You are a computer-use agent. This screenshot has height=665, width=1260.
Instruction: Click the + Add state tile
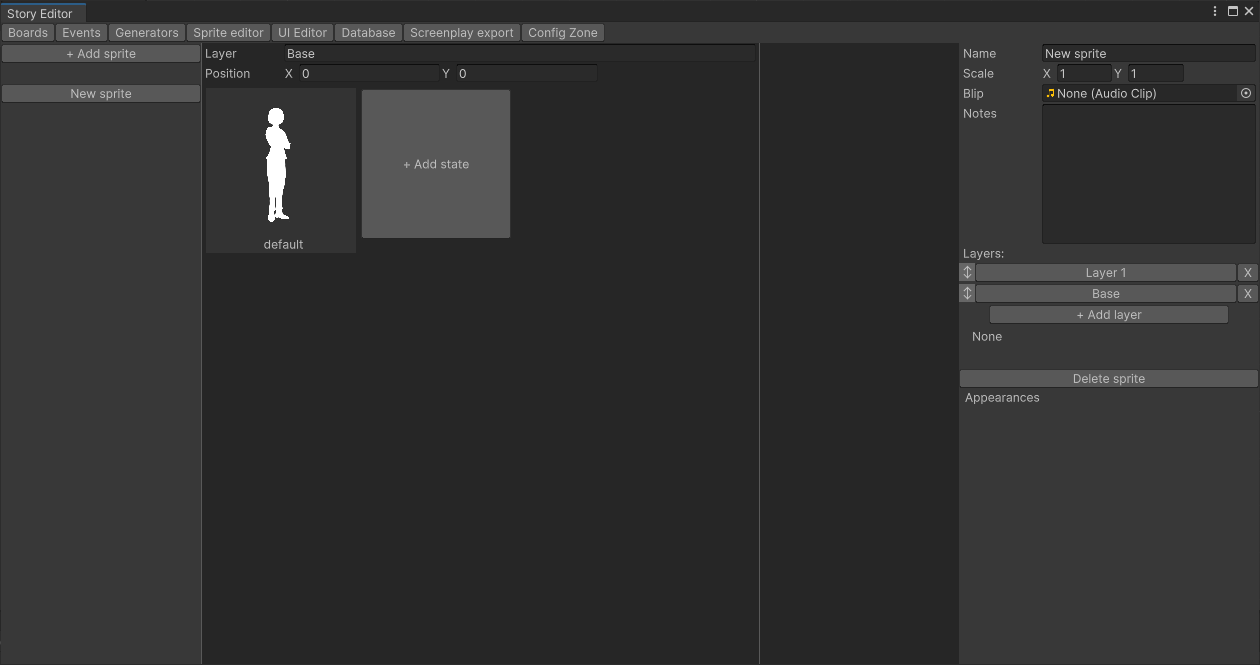click(x=436, y=164)
